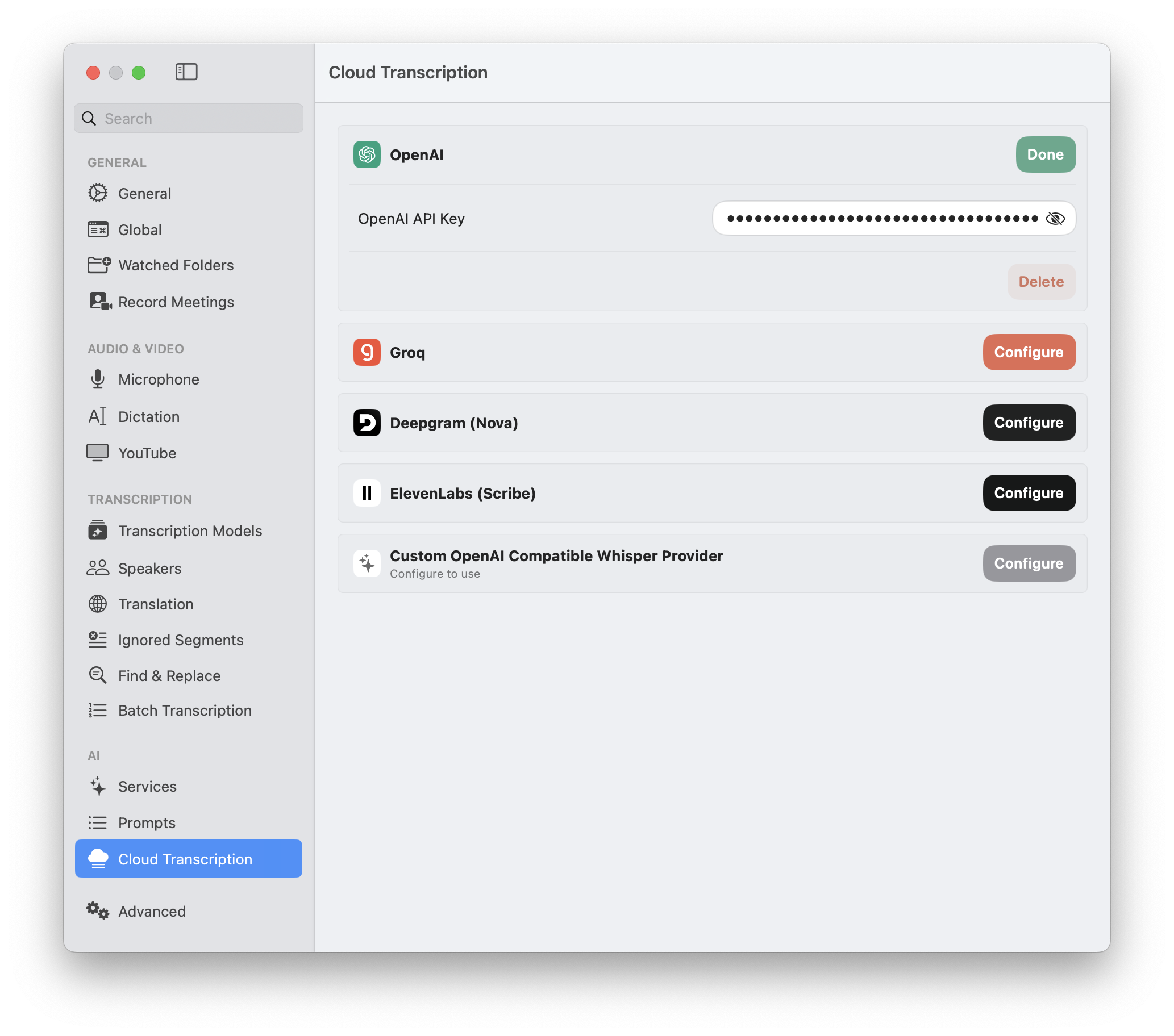Image resolution: width=1174 pixels, height=1036 pixels.
Task: Click the Groq logo icon
Action: [x=367, y=352]
